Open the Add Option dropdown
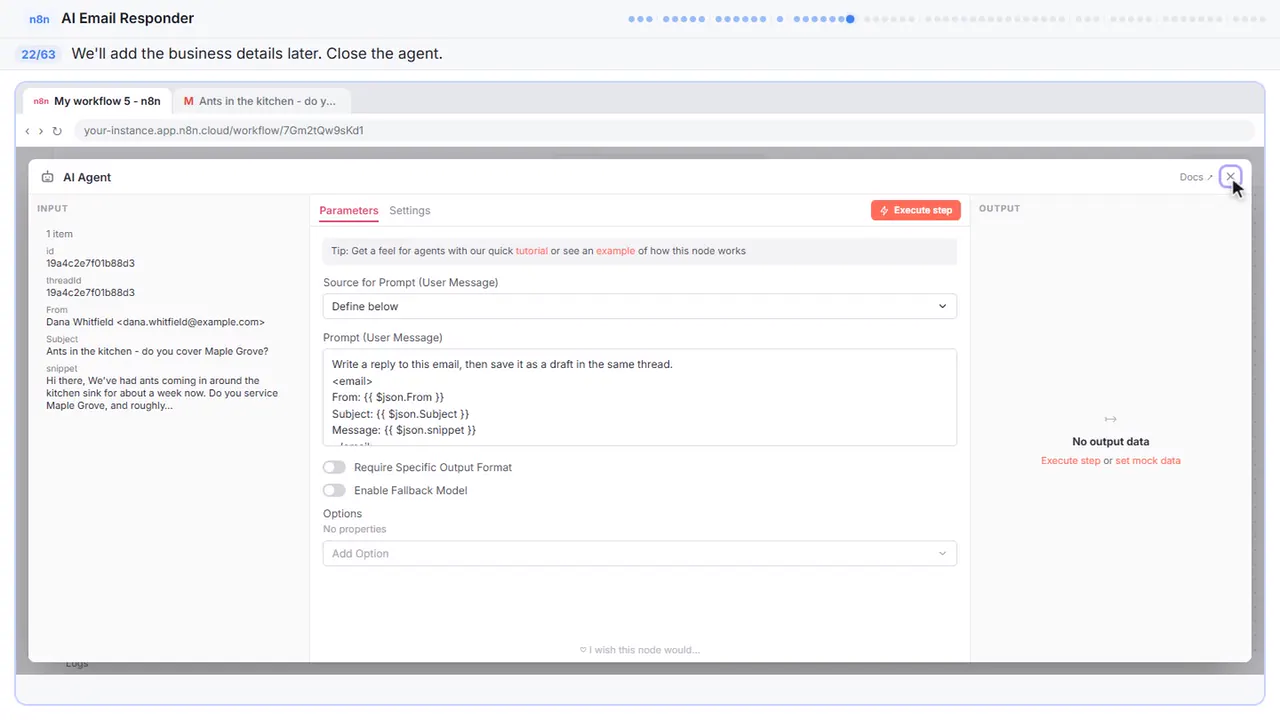The width and height of the screenshot is (1280, 720). [x=640, y=553]
